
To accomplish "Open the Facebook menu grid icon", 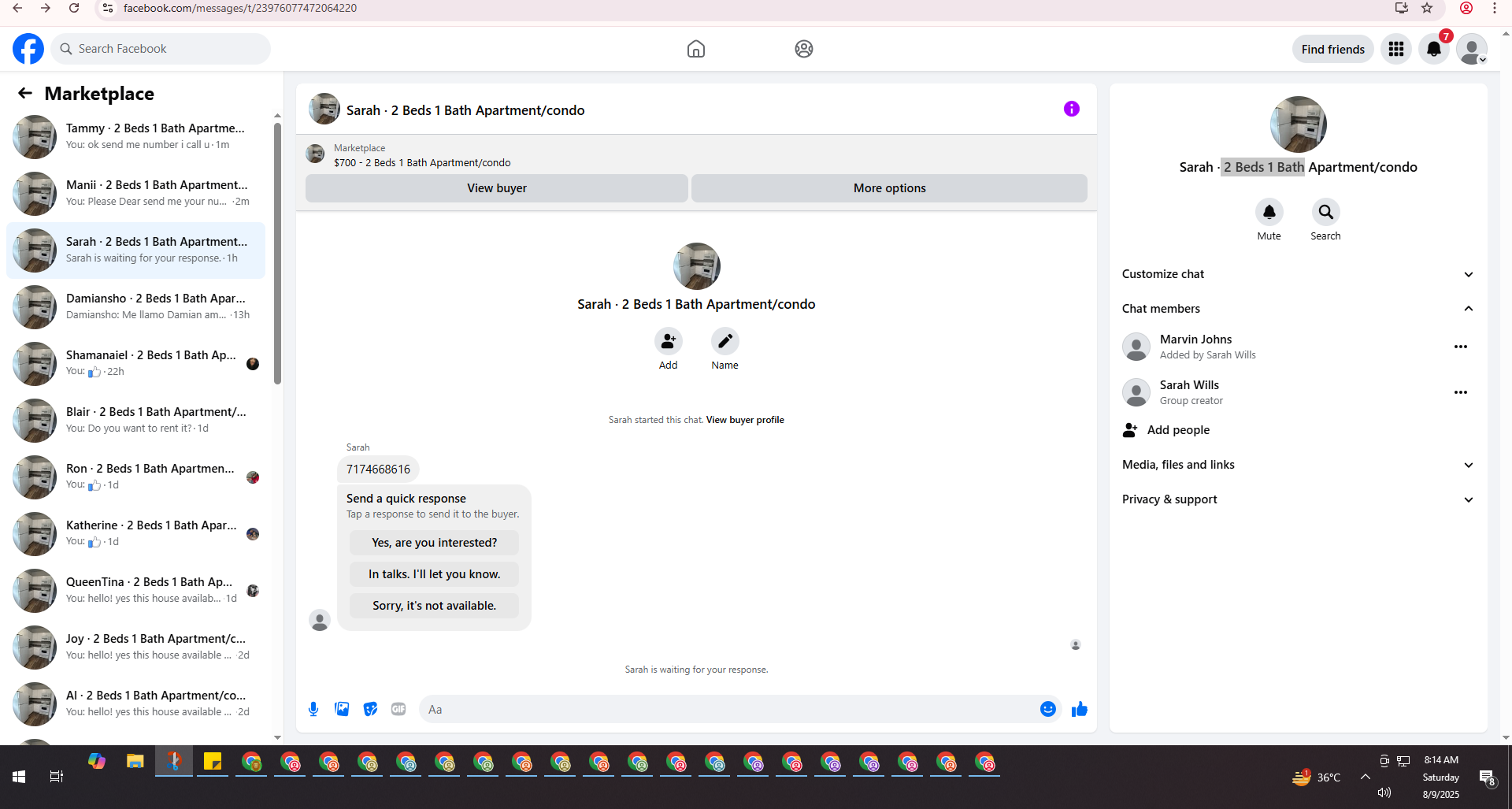I will coord(1396,49).
